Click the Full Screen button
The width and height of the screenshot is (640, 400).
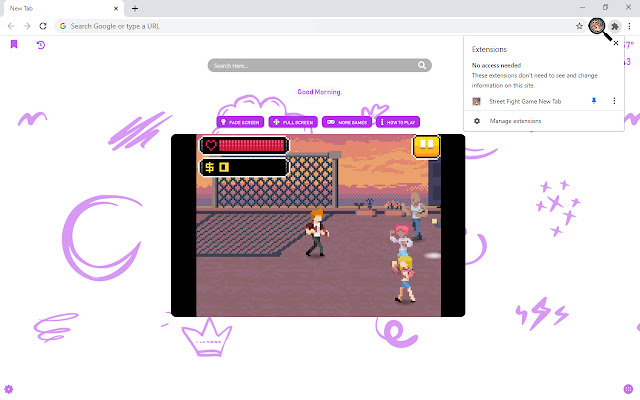[x=293, y=122]
